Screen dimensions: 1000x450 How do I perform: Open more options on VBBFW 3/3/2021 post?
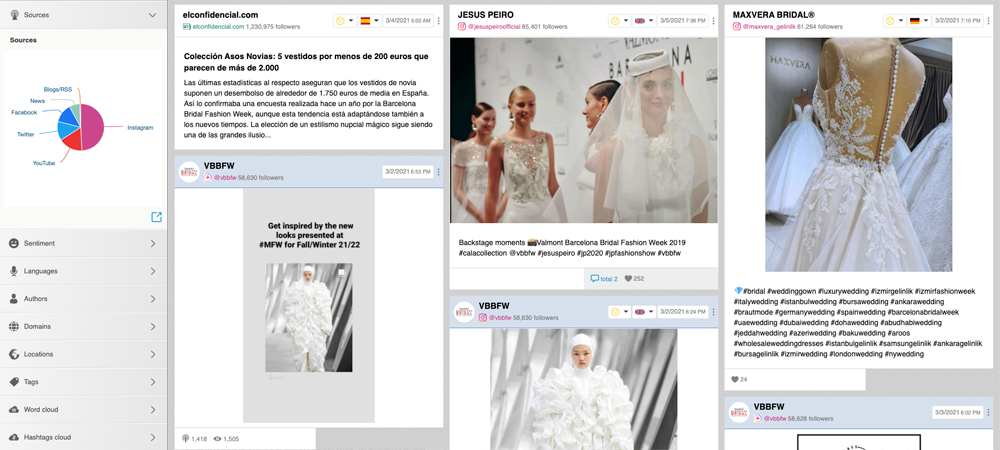pos(989,412)
